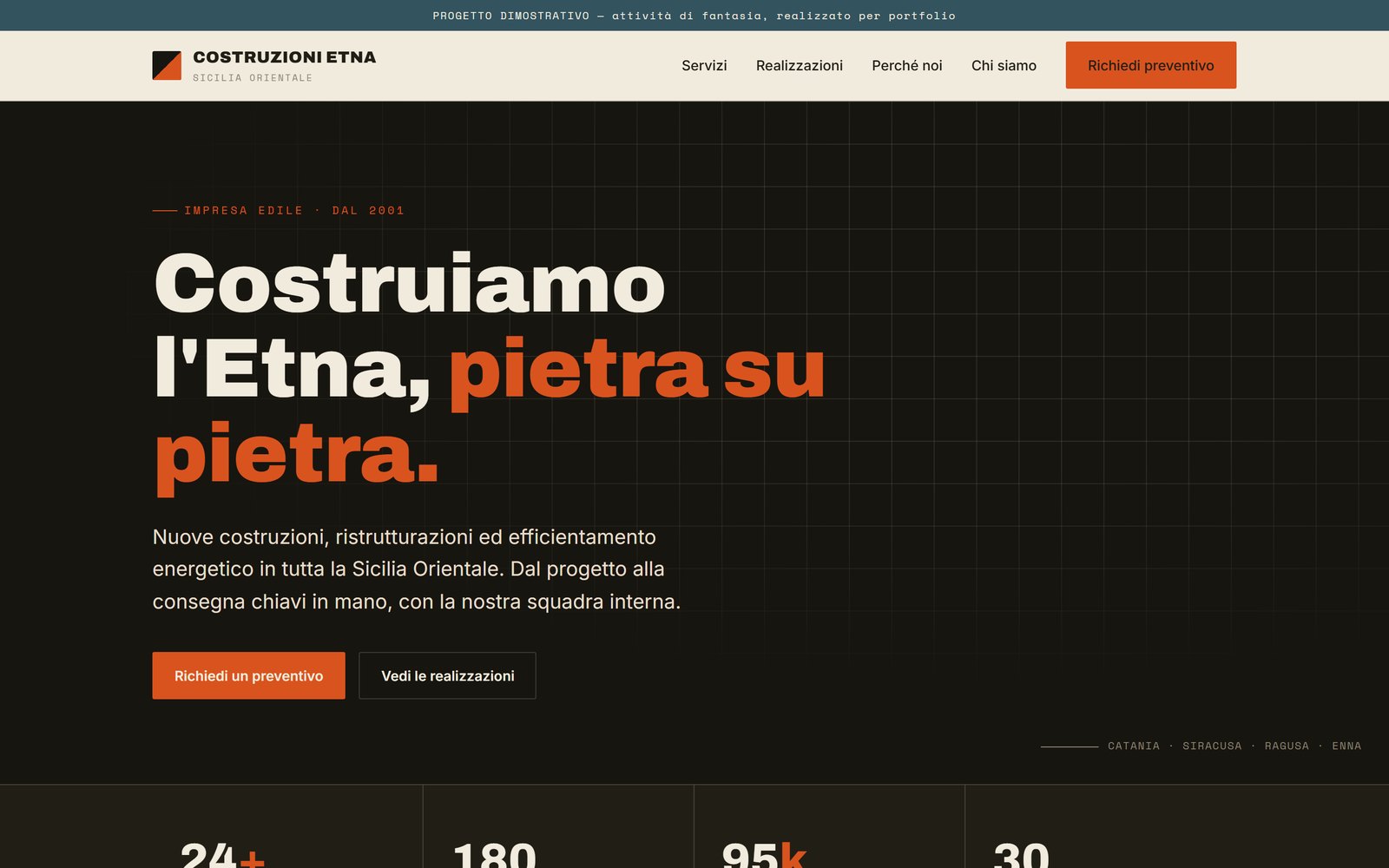Screen dimensions: 1389x868
Task: Click the Costruzioni Etna logo icon
Action: point(167,65)
